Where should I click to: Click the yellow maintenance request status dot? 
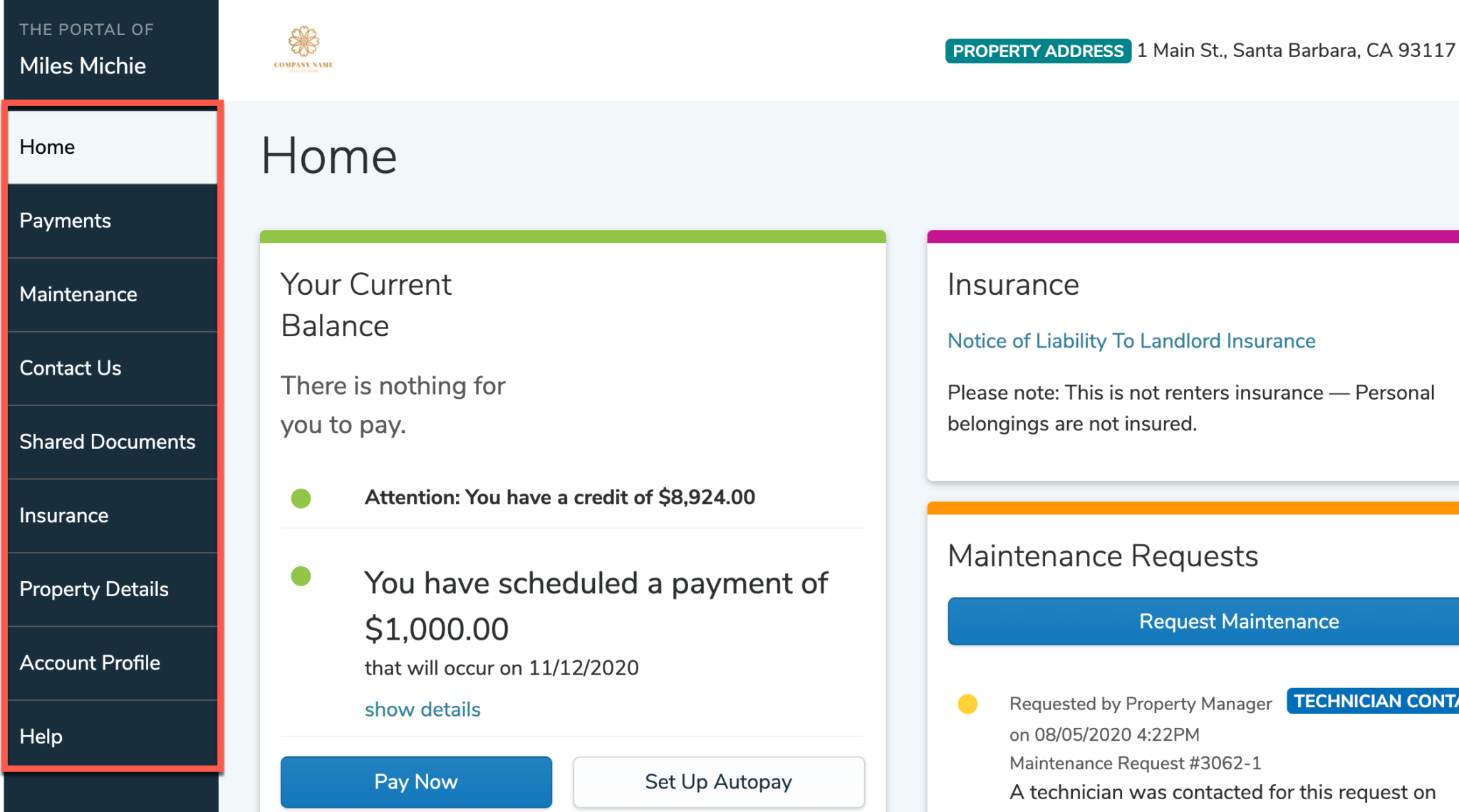[x=967, y=704]
